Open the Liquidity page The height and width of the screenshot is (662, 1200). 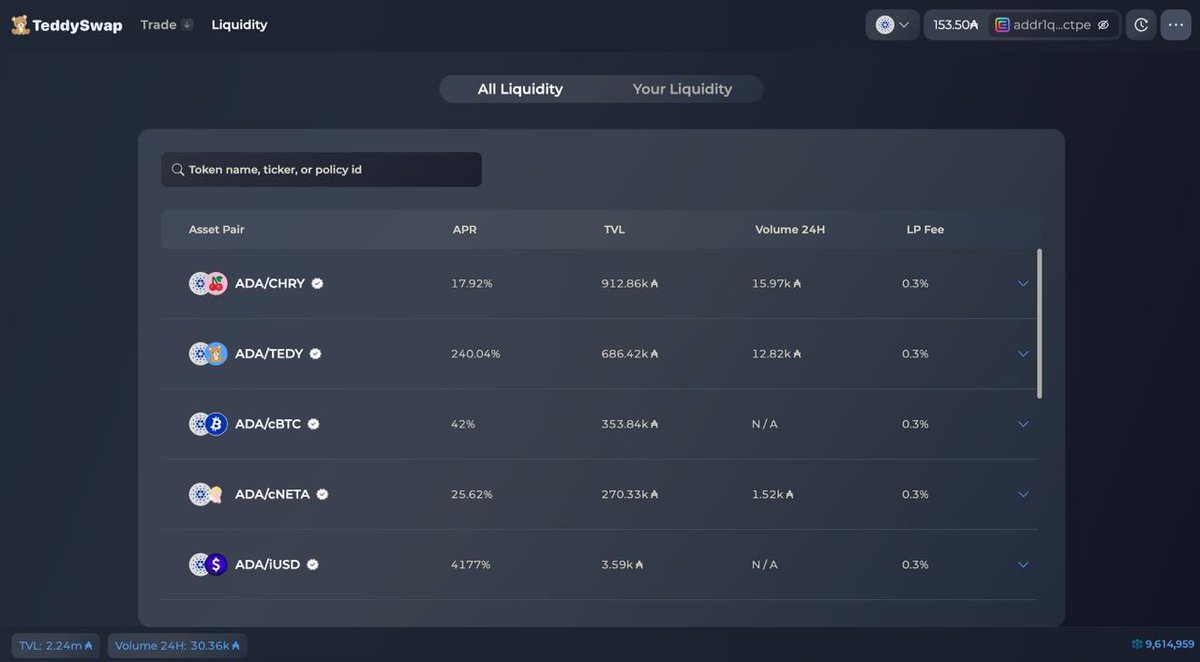239,25
